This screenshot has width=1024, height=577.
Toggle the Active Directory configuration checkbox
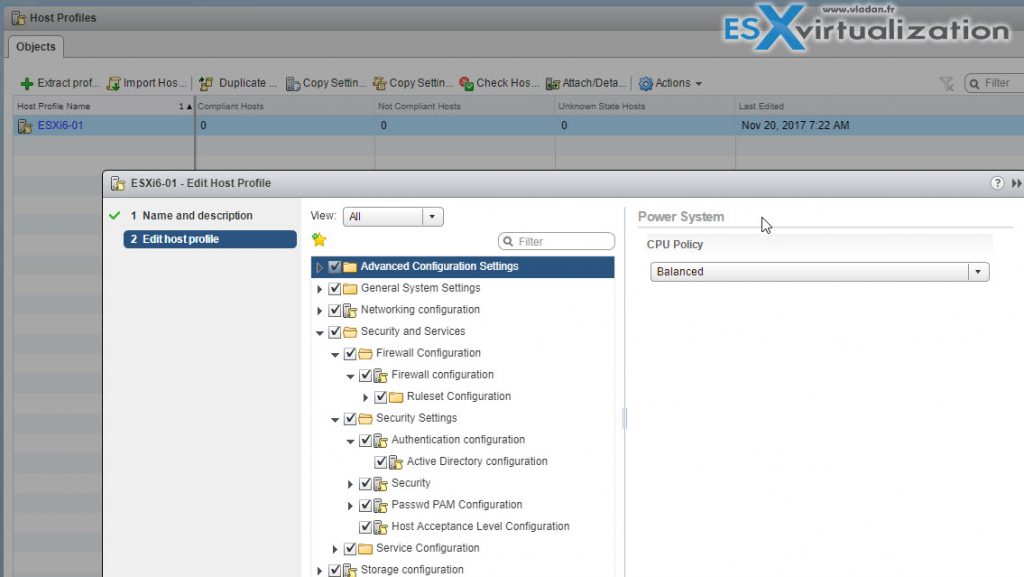pyautogui.click(x=381, y=461)
